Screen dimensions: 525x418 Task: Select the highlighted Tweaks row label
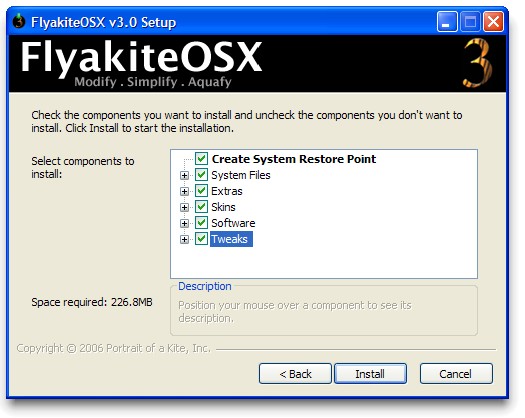(231, 239)
